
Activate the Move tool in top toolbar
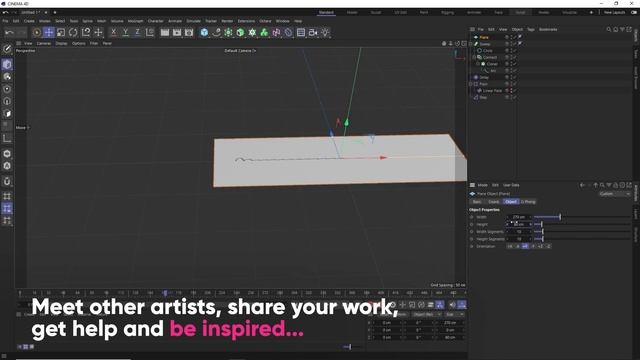(49, 32)
